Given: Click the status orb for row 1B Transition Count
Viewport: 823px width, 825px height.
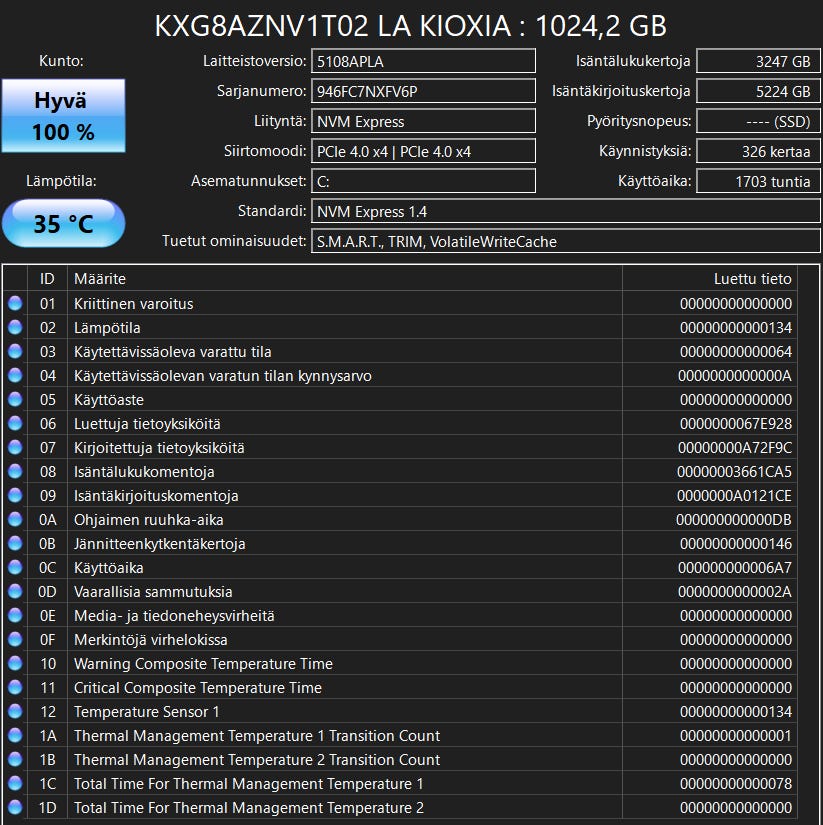Looking at the screenshot, I should 15,759.
